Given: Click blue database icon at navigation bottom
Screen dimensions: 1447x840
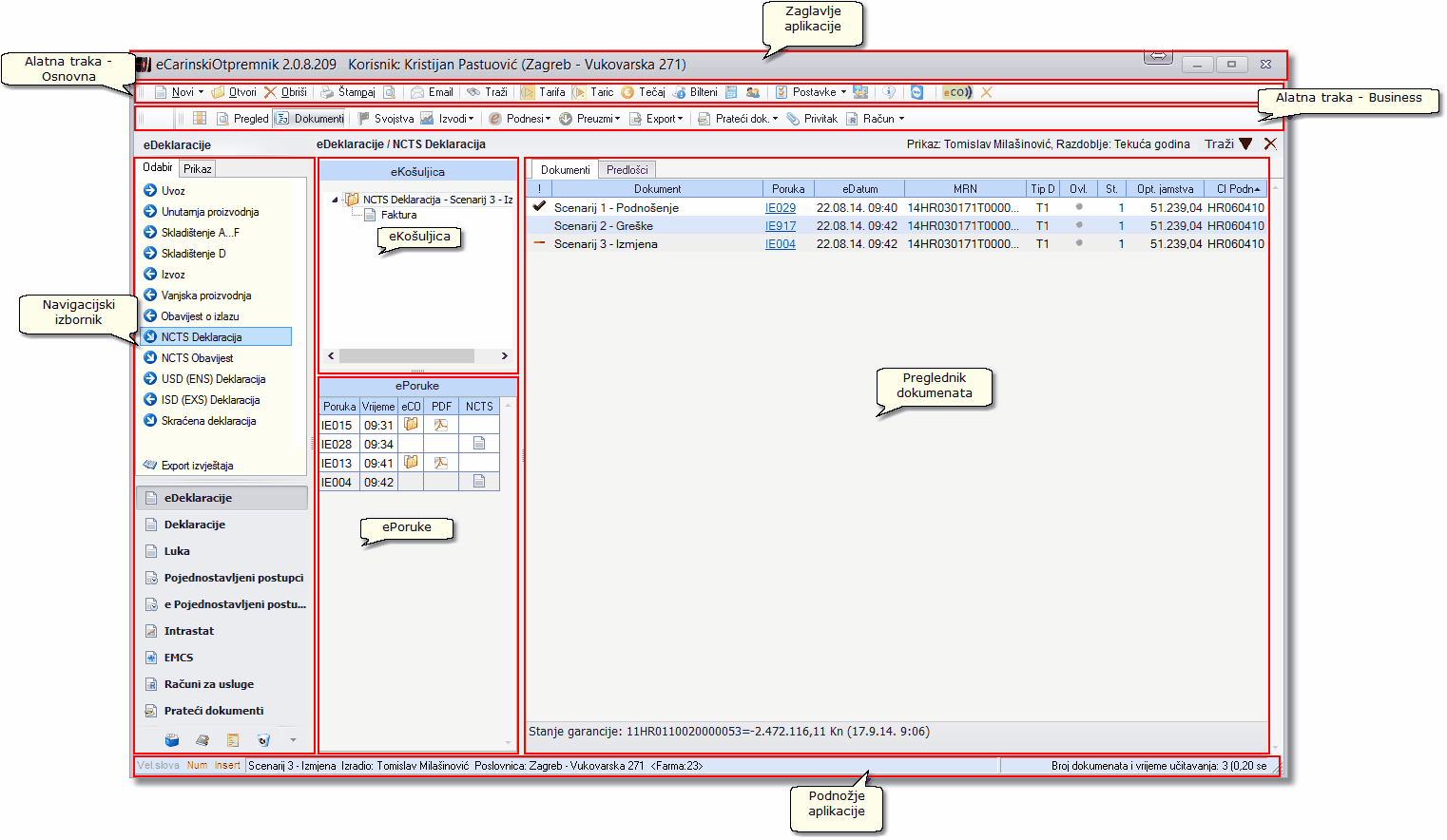Looking at the screenshot, I should tap(172, 740).
